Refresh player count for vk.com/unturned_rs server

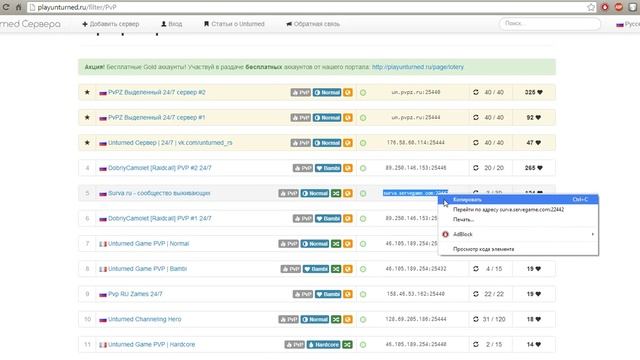pyautogui.click(x=476, y=143)
